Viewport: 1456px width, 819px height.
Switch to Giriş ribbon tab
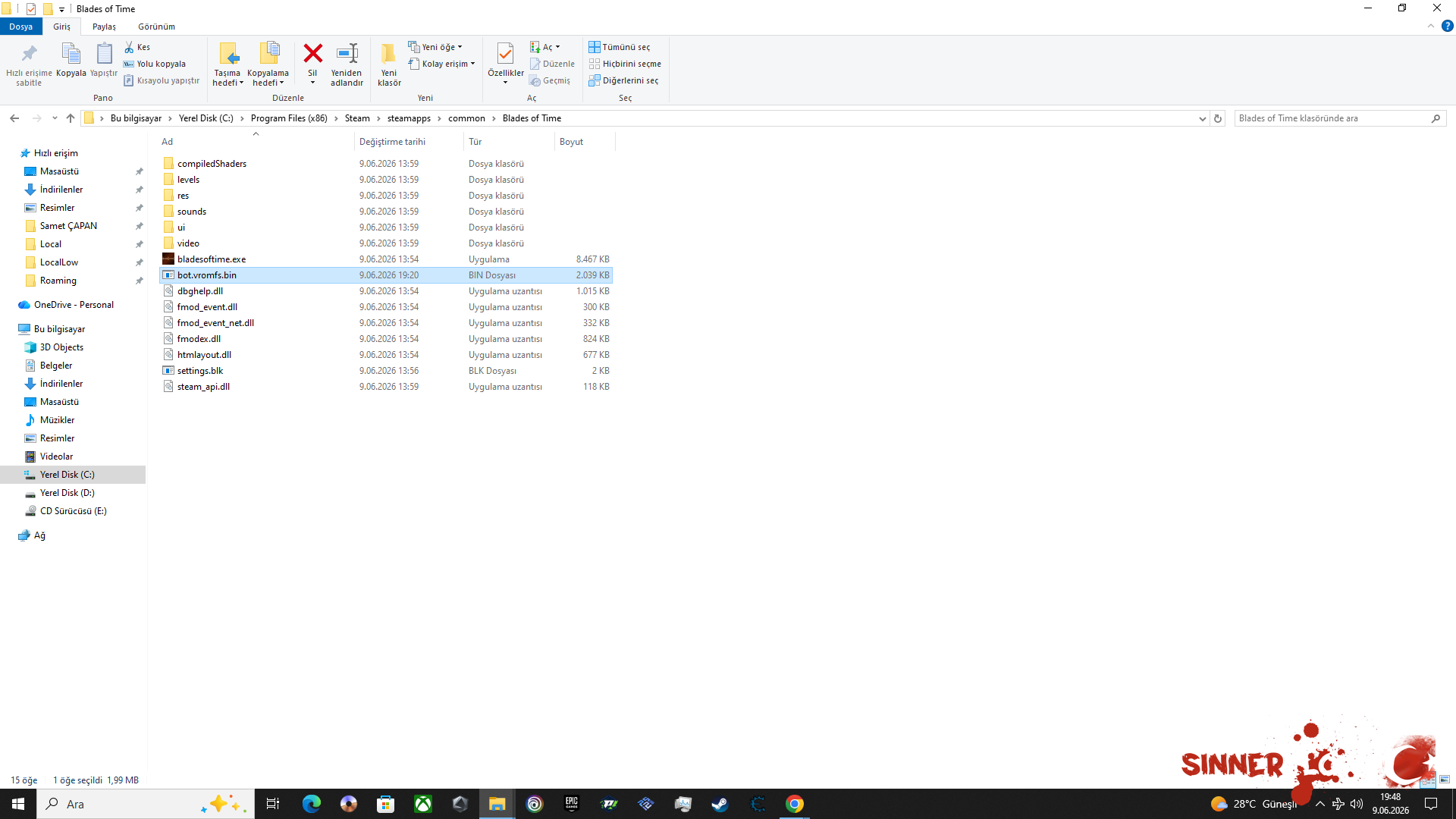coord(61,27)
